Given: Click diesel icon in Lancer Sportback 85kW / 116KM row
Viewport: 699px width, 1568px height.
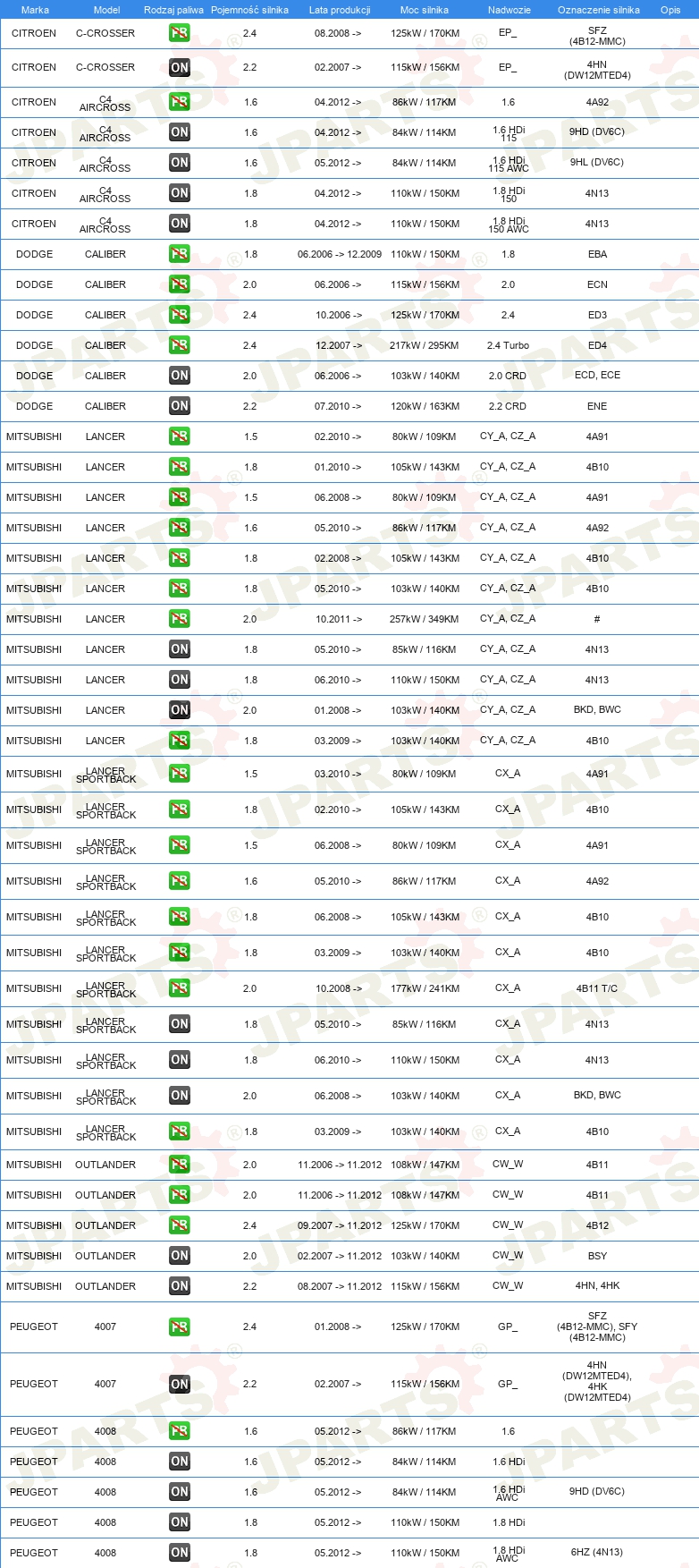Looking at the screenshot, I should [x=180, y=1024].
